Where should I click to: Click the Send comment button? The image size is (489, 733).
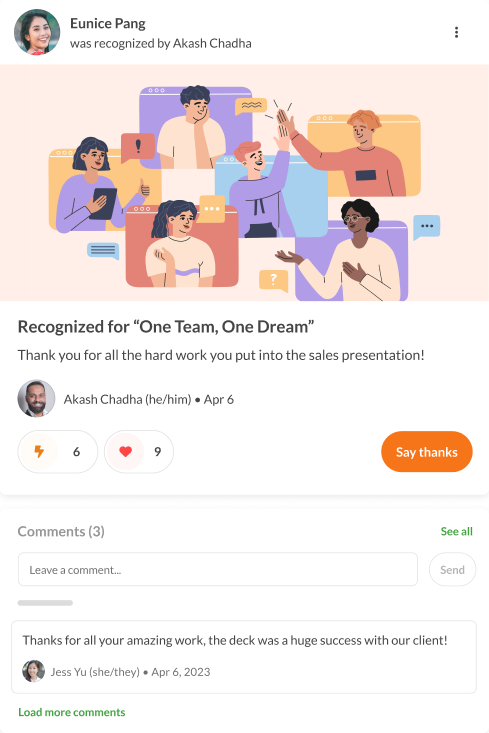[452, 569]
